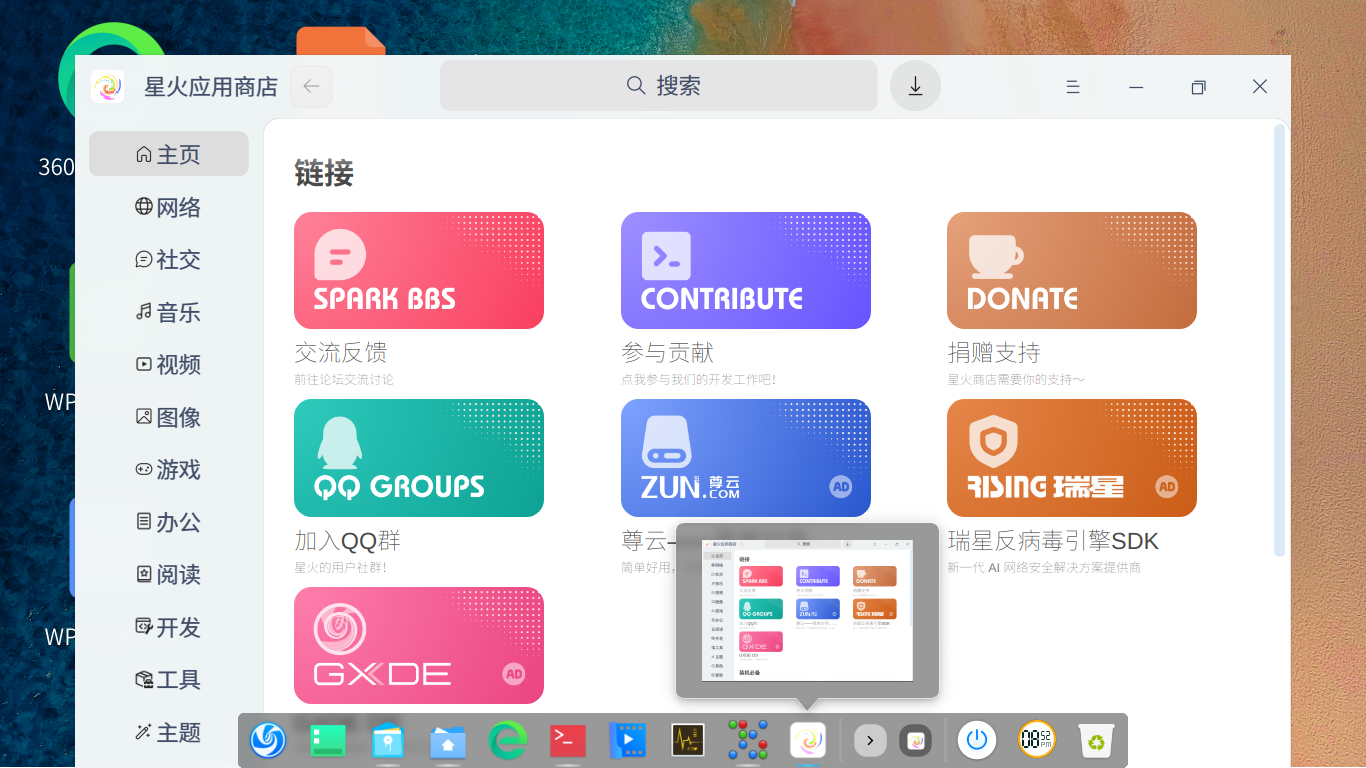The width and height of the screenshot is (1366, 768).
Task: Open the system monitor from the dock
Action: [688, 740]
